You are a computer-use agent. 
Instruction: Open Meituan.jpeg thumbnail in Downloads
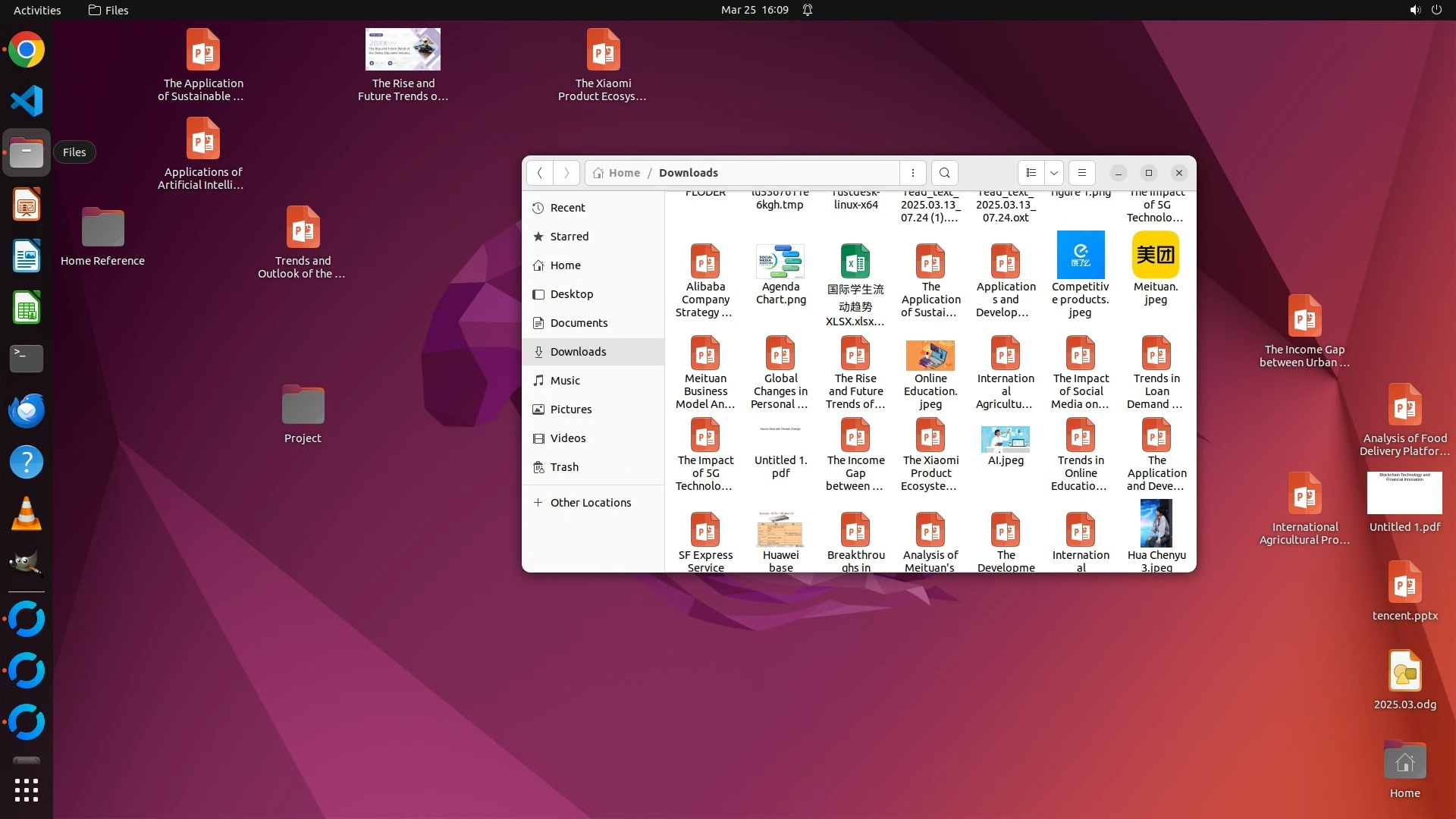(1155, 256)
